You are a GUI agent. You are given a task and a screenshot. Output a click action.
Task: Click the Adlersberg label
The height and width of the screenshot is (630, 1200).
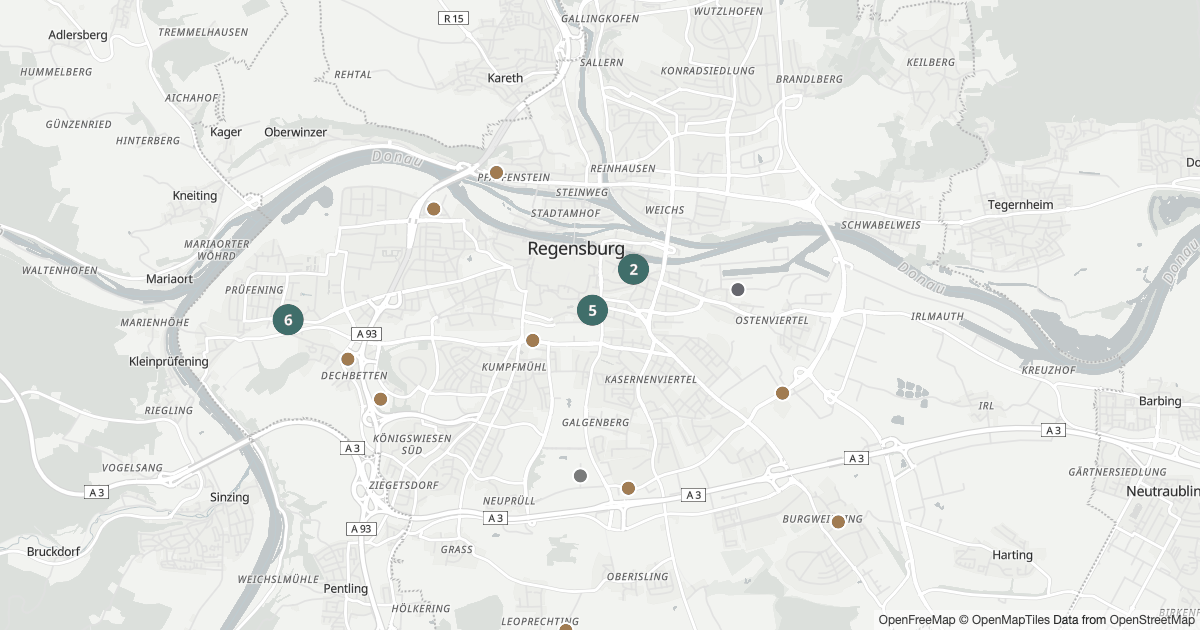(78, 35)
